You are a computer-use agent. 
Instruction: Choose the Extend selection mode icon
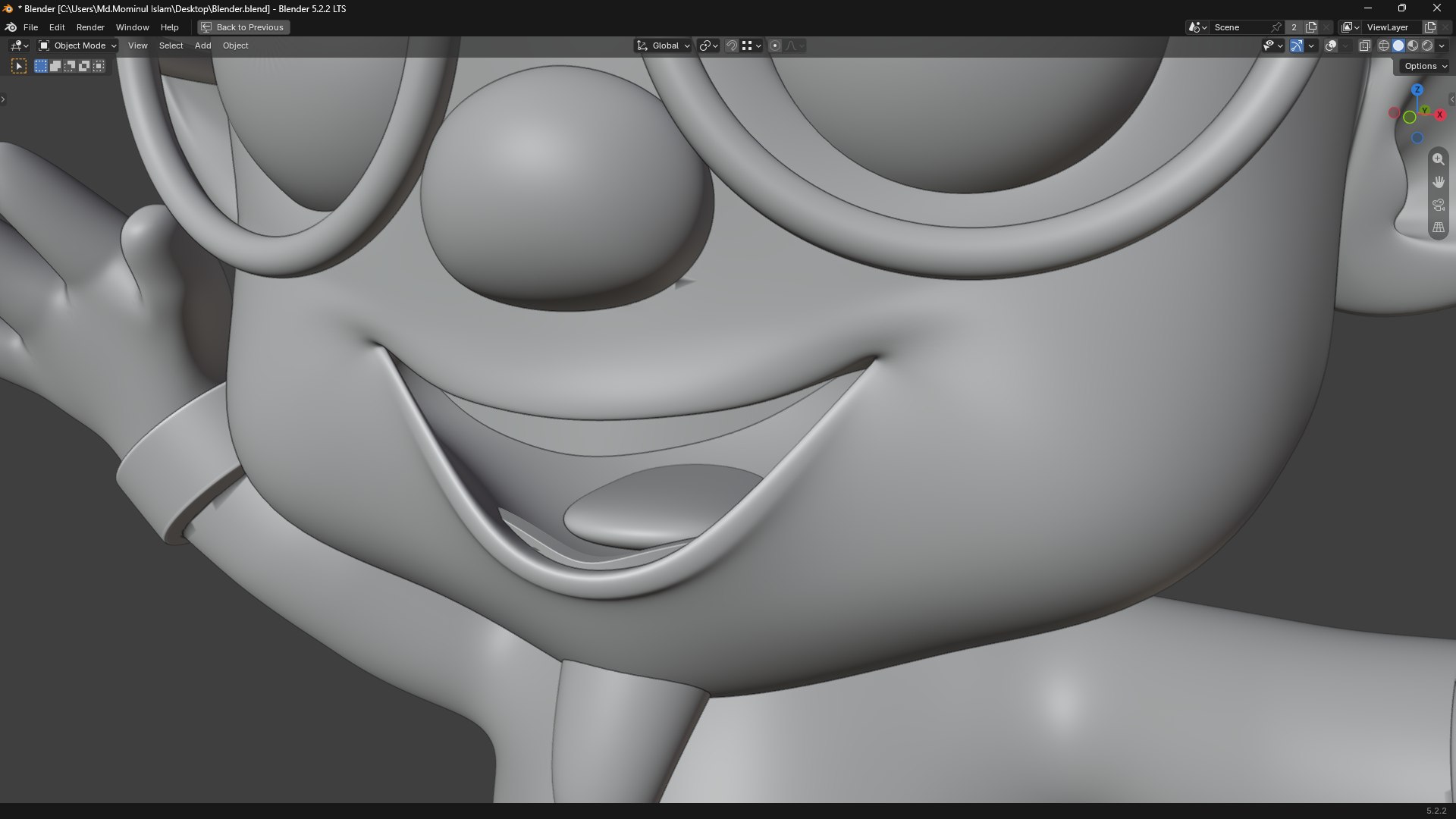(55, 66)
